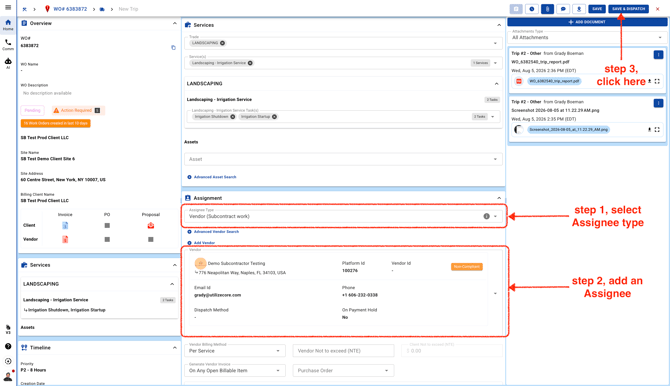Click the 16 Work Orders created banner
The height and width of the screenshot is (386, 670).
pos(56,123)
